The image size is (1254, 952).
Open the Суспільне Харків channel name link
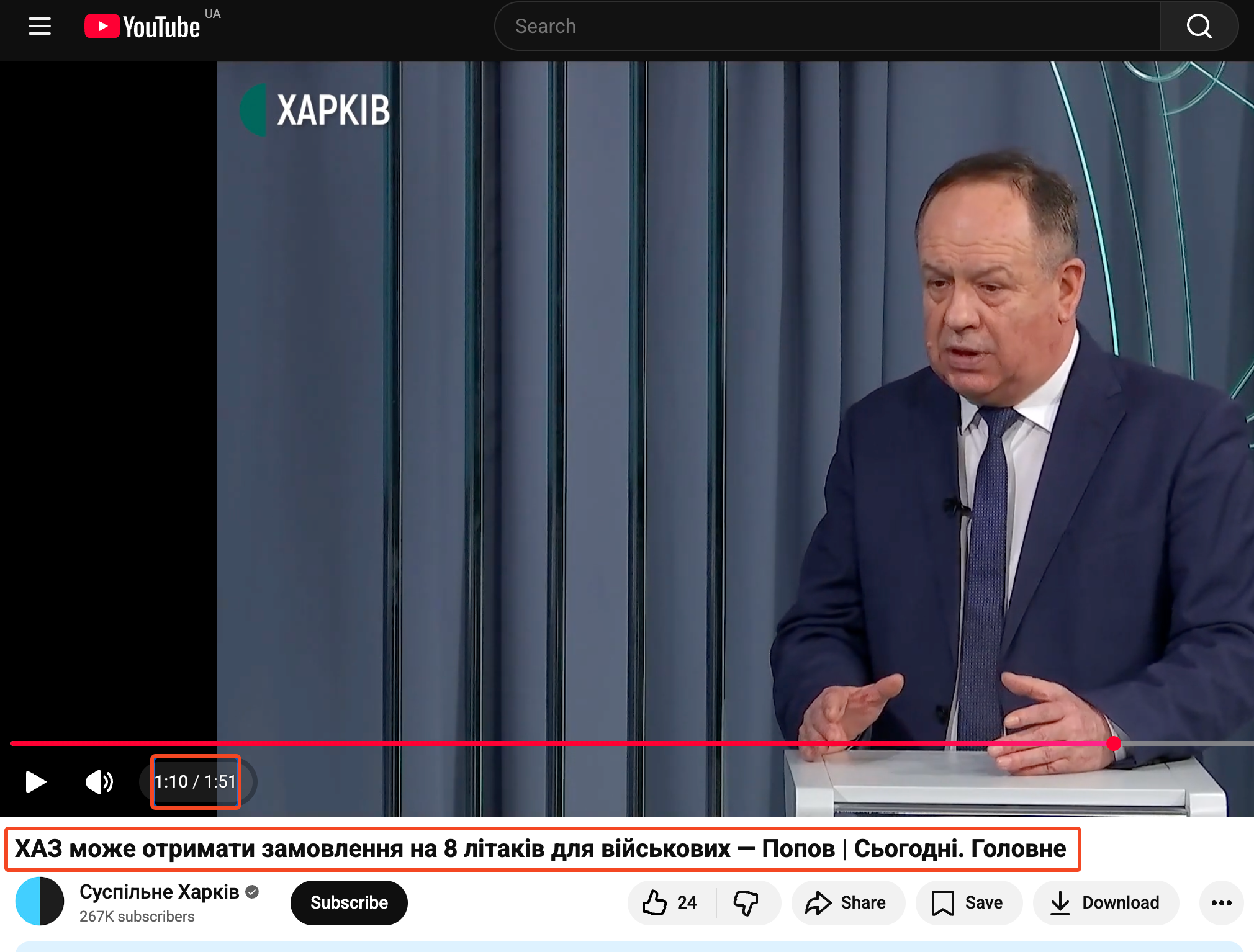pyautogui.click(x=160, y=892)
